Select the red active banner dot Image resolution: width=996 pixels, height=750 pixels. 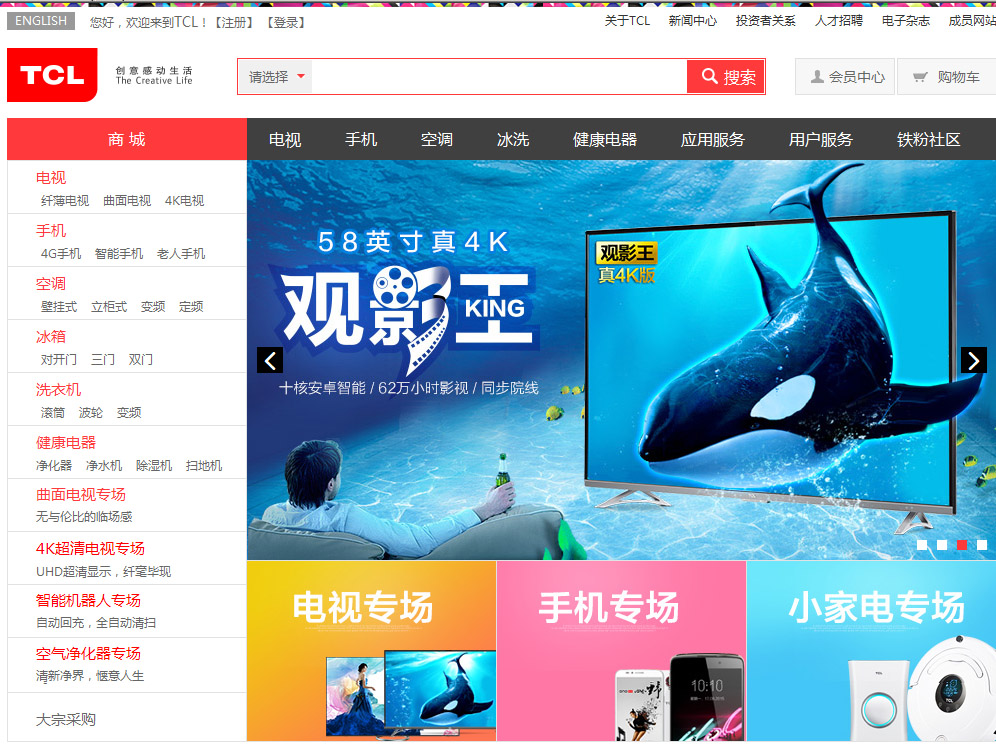(x=962, y=544)
